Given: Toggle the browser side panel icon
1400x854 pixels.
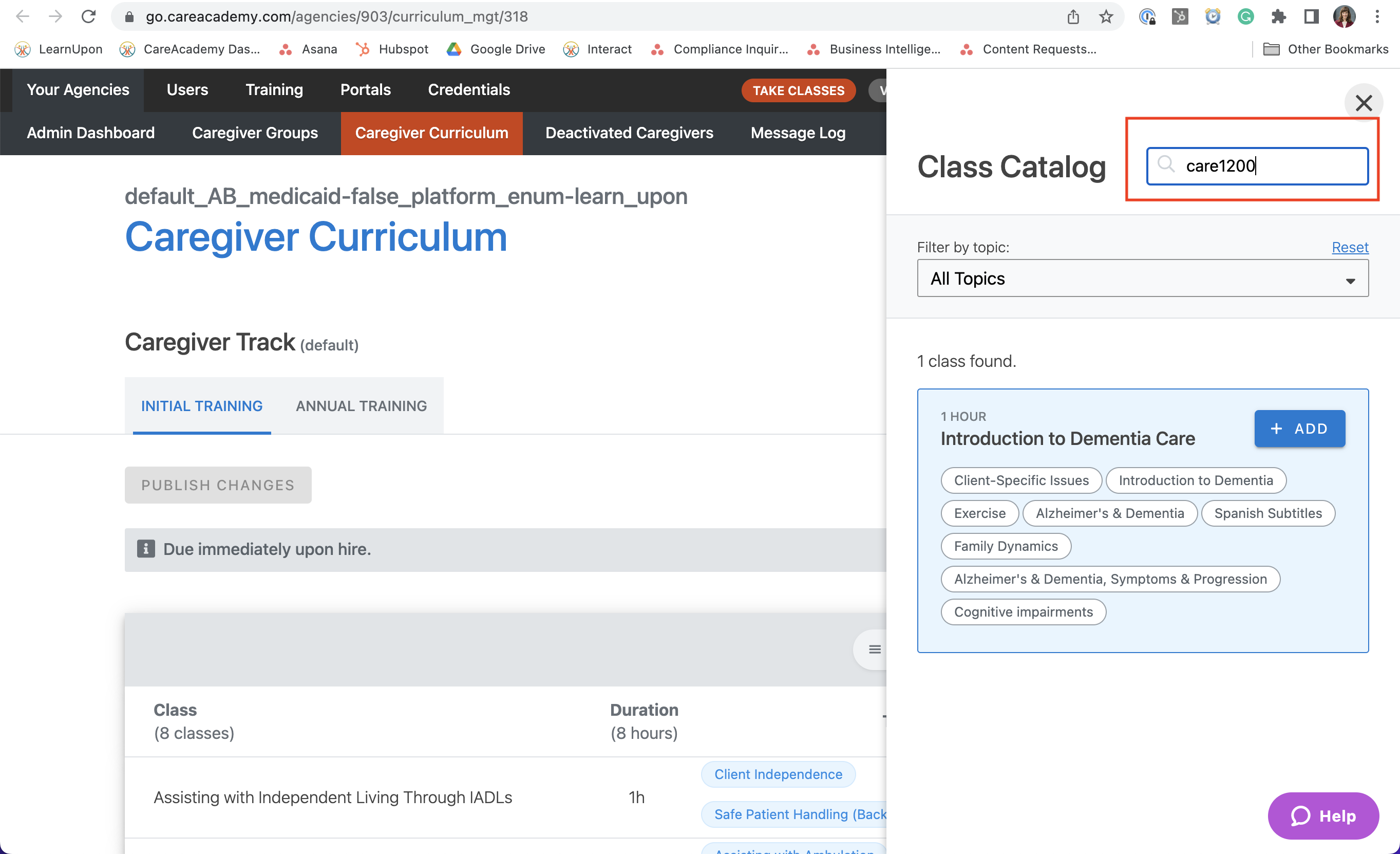Looking at the screenshot, I should click(x=1311, y=16).
